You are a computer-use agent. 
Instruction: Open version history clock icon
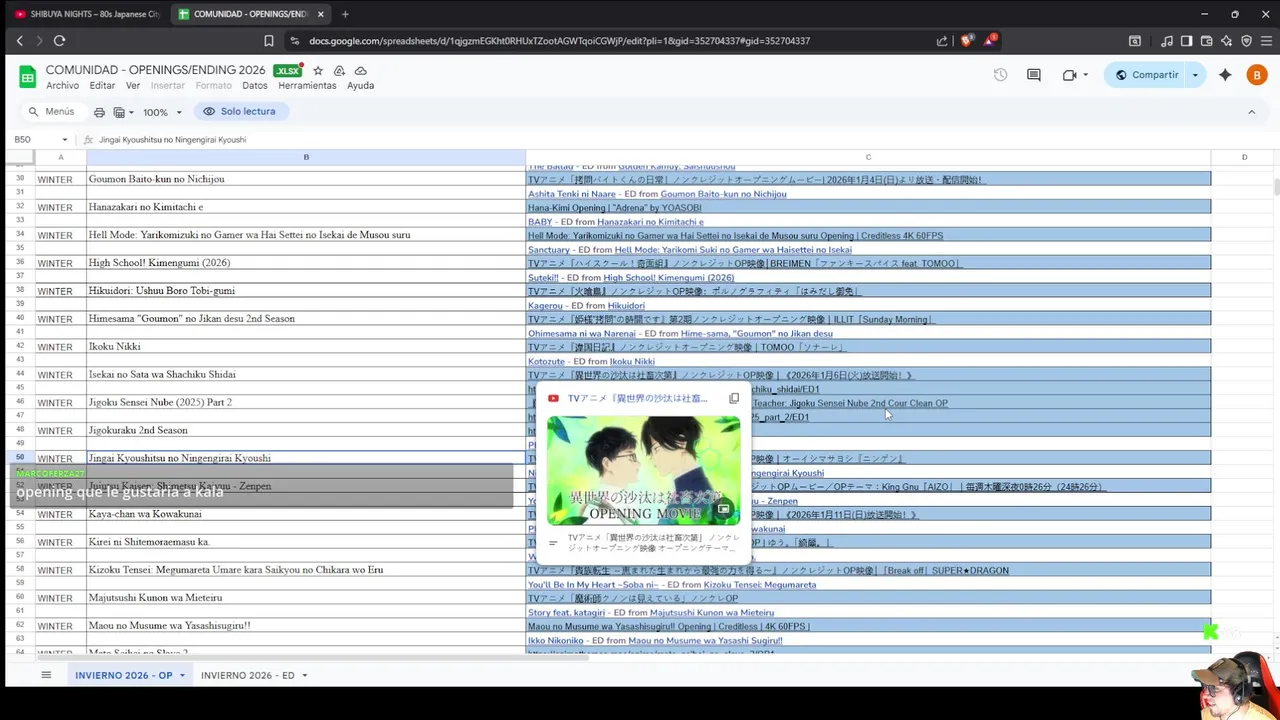point(1000,75)
